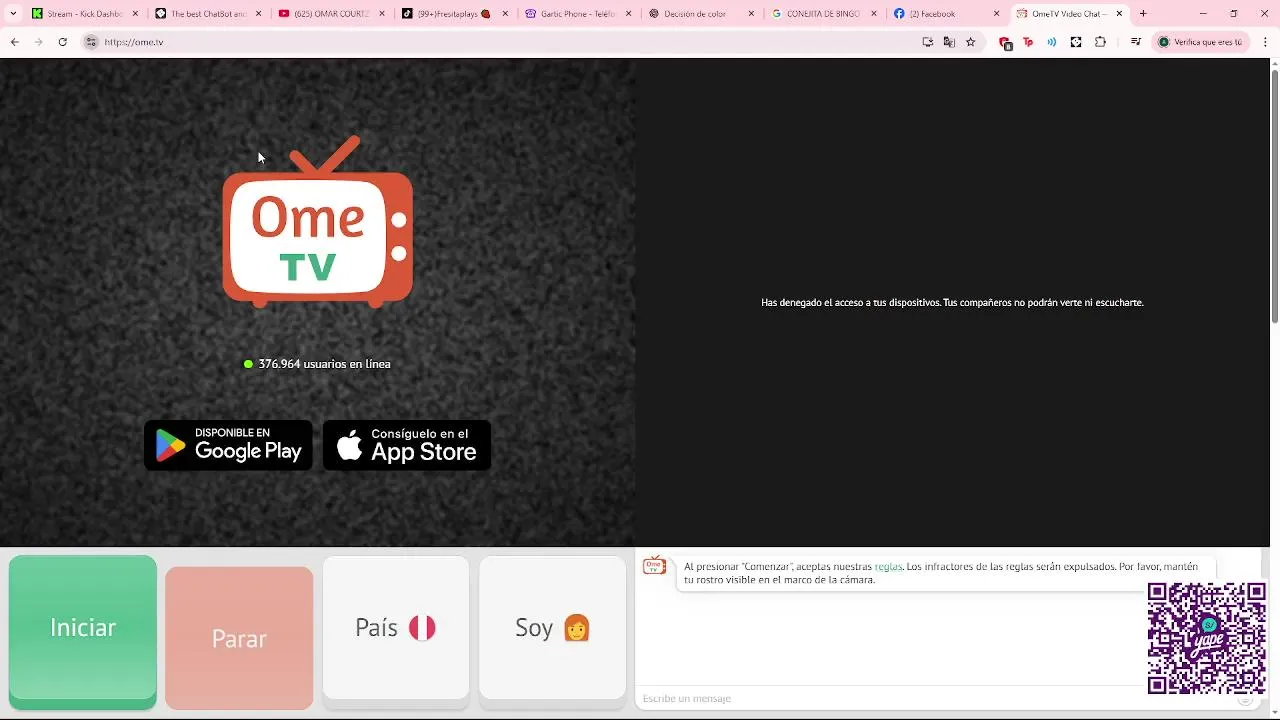Screen dimensions: 1280x720
Task: Close the OmeTV Video Chat tab
Action: click(x=1119, y=14)
